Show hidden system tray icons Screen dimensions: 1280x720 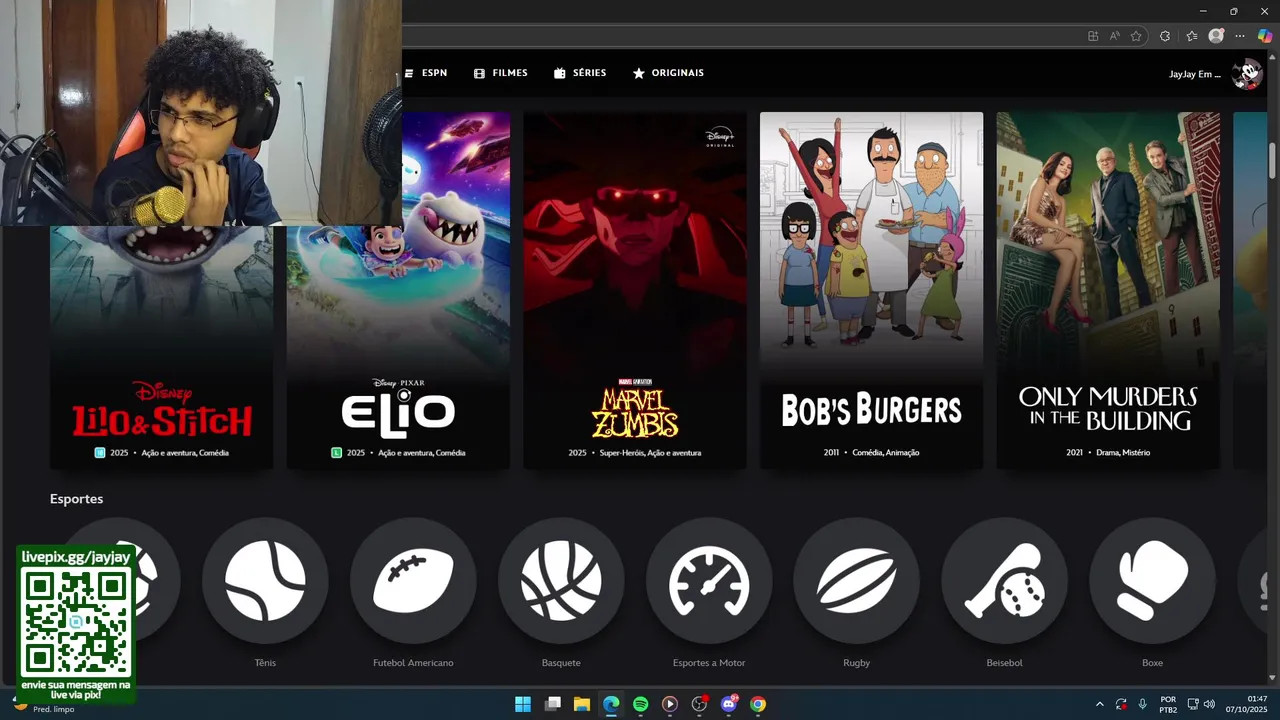(x=1100, y=704)
